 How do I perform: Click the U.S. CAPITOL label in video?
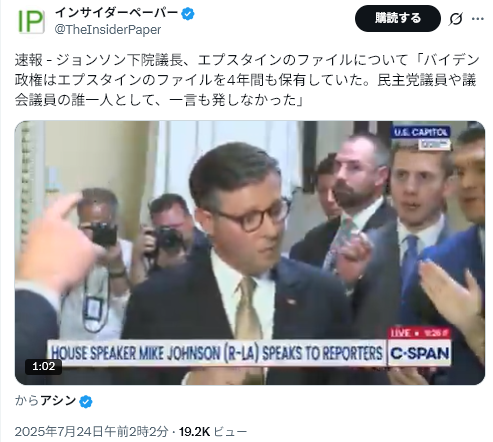pos(421,132)
